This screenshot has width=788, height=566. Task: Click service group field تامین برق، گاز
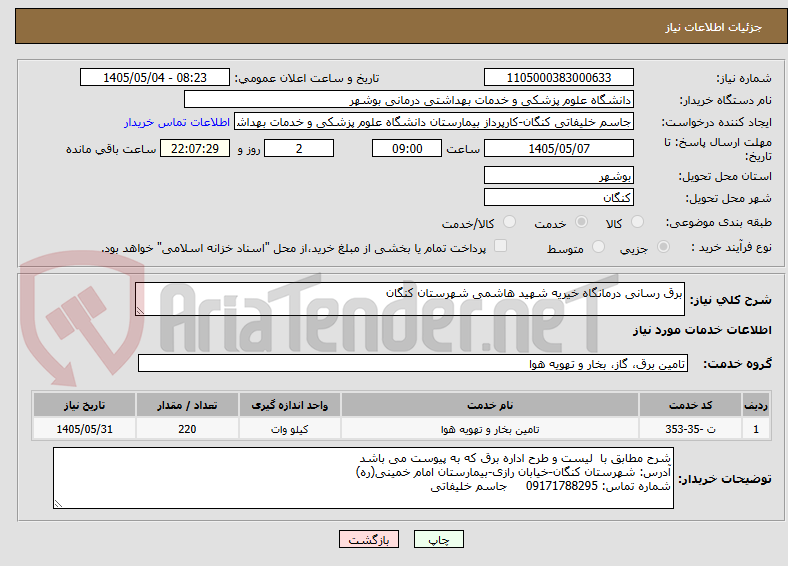coord(413,363)
